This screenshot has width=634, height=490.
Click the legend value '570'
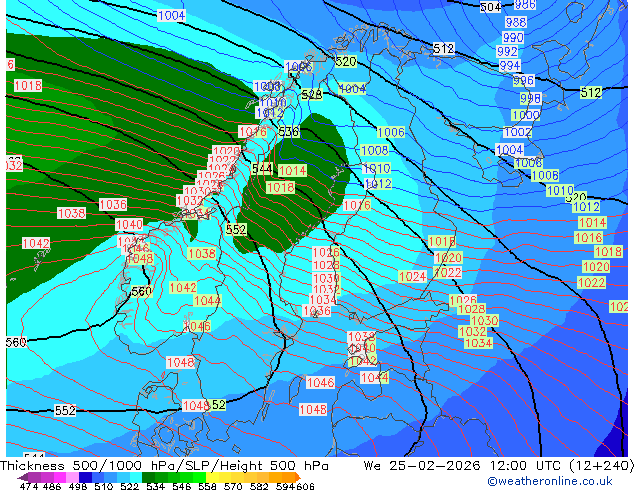click(x=232, y=486)
